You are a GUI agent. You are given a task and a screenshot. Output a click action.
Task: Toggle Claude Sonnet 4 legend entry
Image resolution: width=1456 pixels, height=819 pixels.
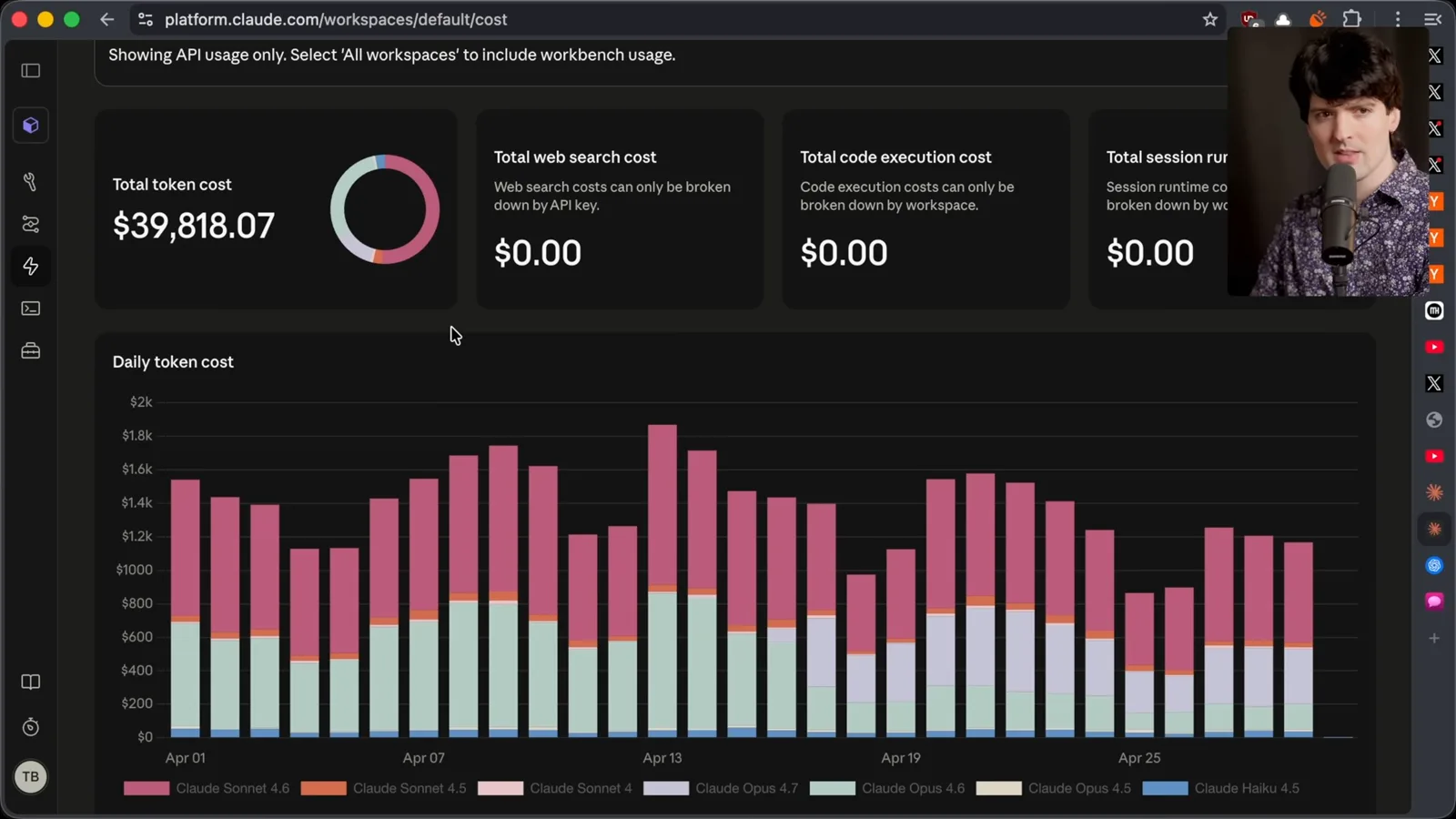click(555, 788)
